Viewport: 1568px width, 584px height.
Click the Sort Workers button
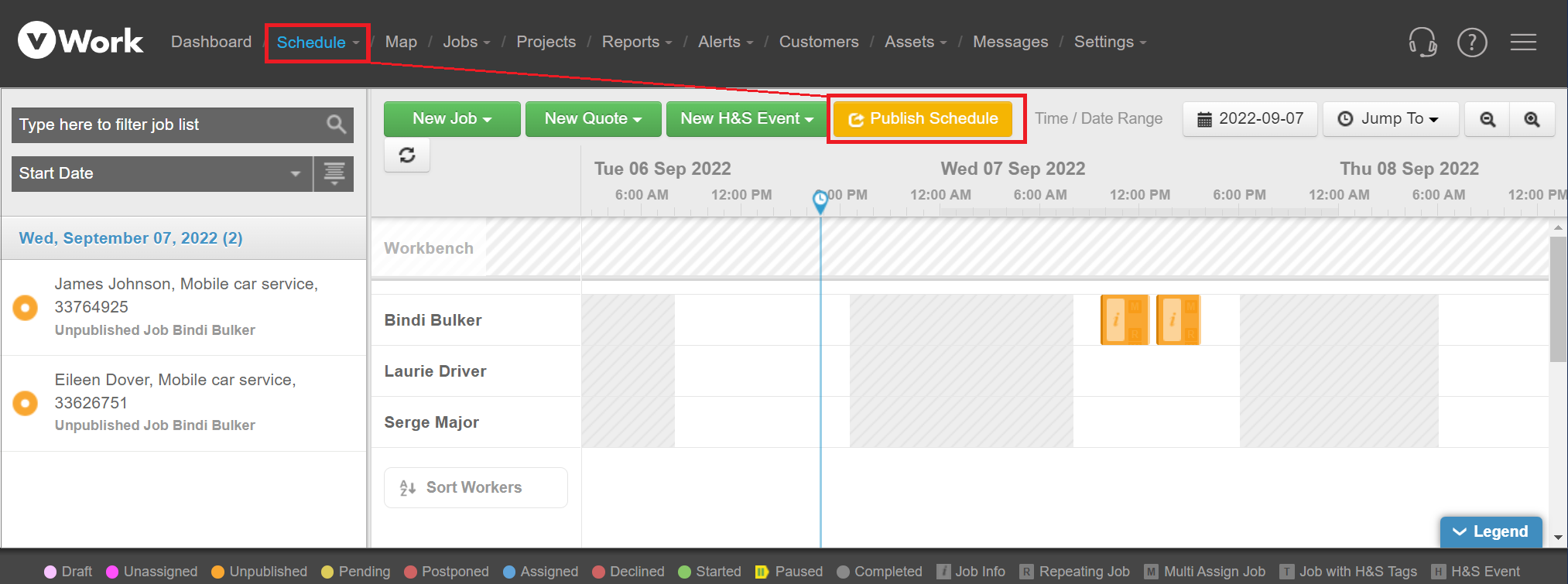[x=476, y=487]
